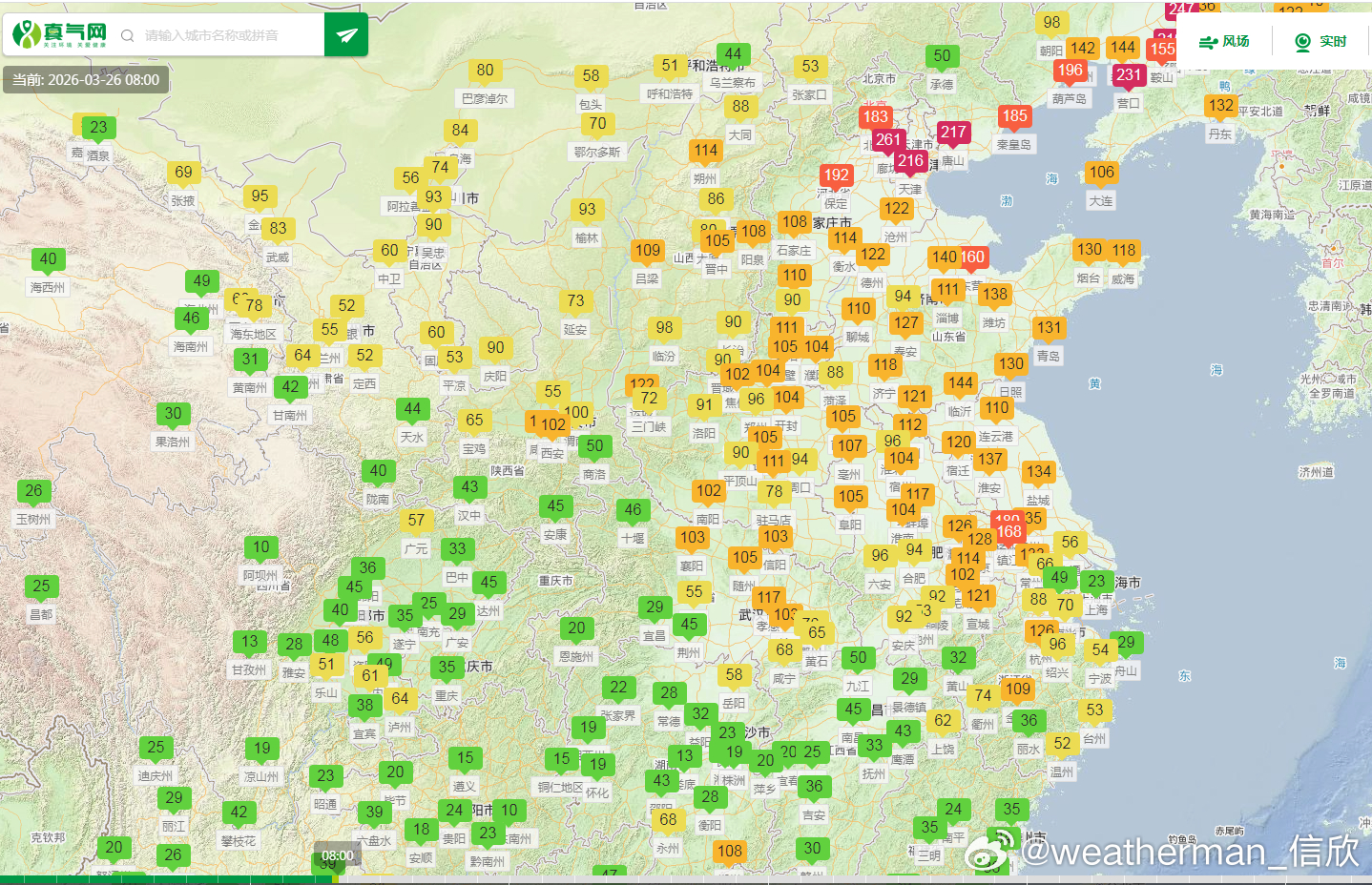This screenshot has height=885, width=1372.
Task: Click the green timeline progress bar
Action: click(x=167, y=879)
